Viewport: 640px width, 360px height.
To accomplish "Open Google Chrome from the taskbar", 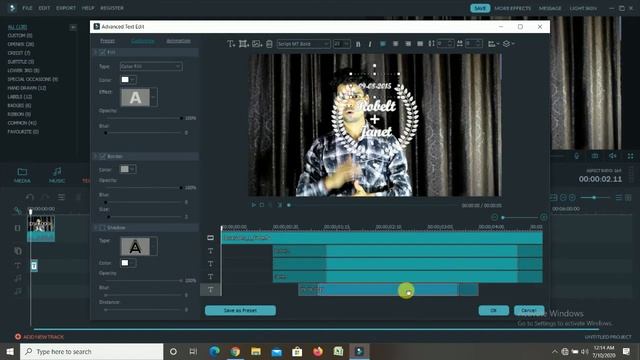I will pyautogui.click(x=235, y=351).
